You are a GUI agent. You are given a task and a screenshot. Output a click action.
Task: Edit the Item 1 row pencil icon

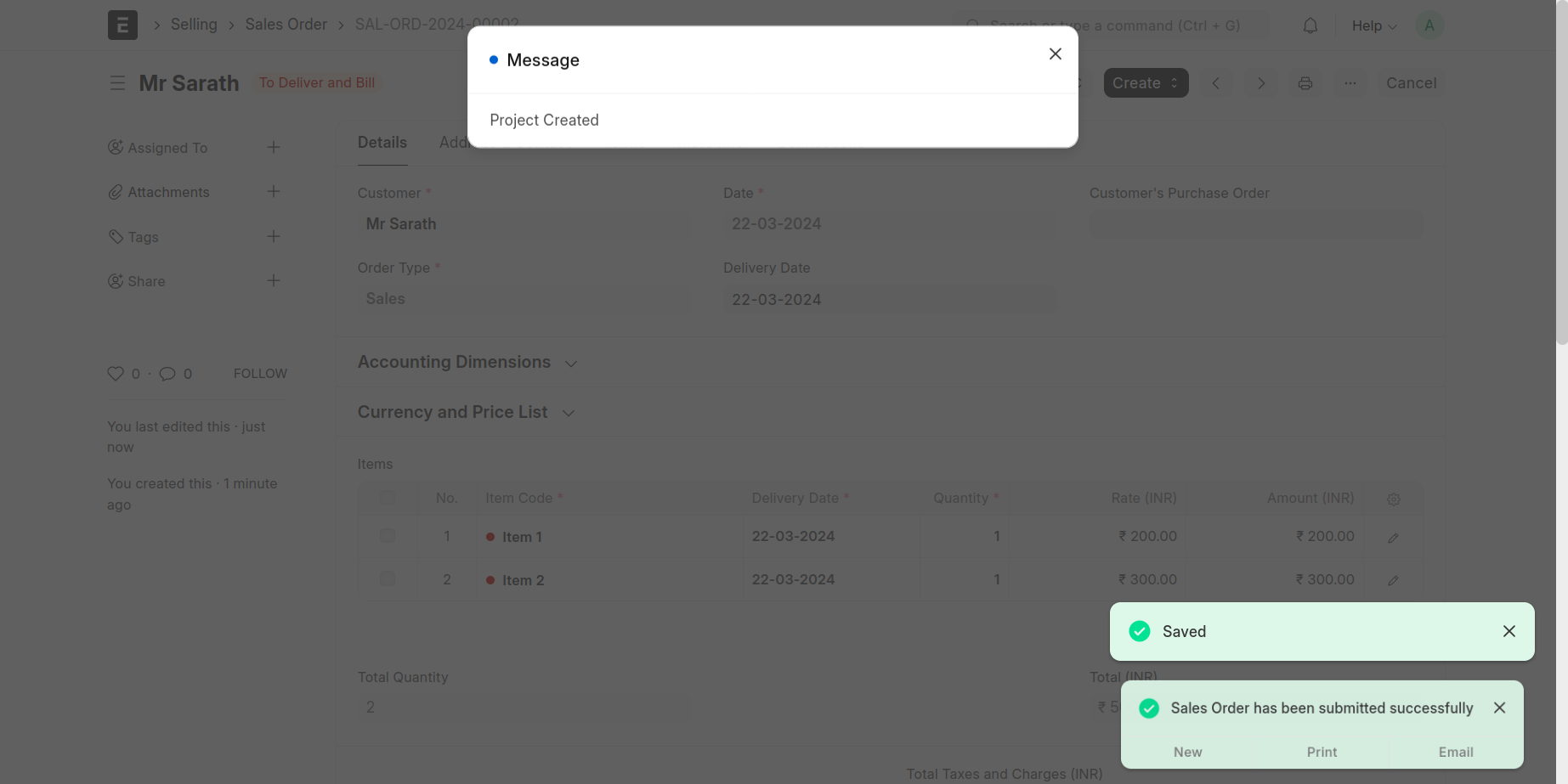click(x=1393, y=538)
